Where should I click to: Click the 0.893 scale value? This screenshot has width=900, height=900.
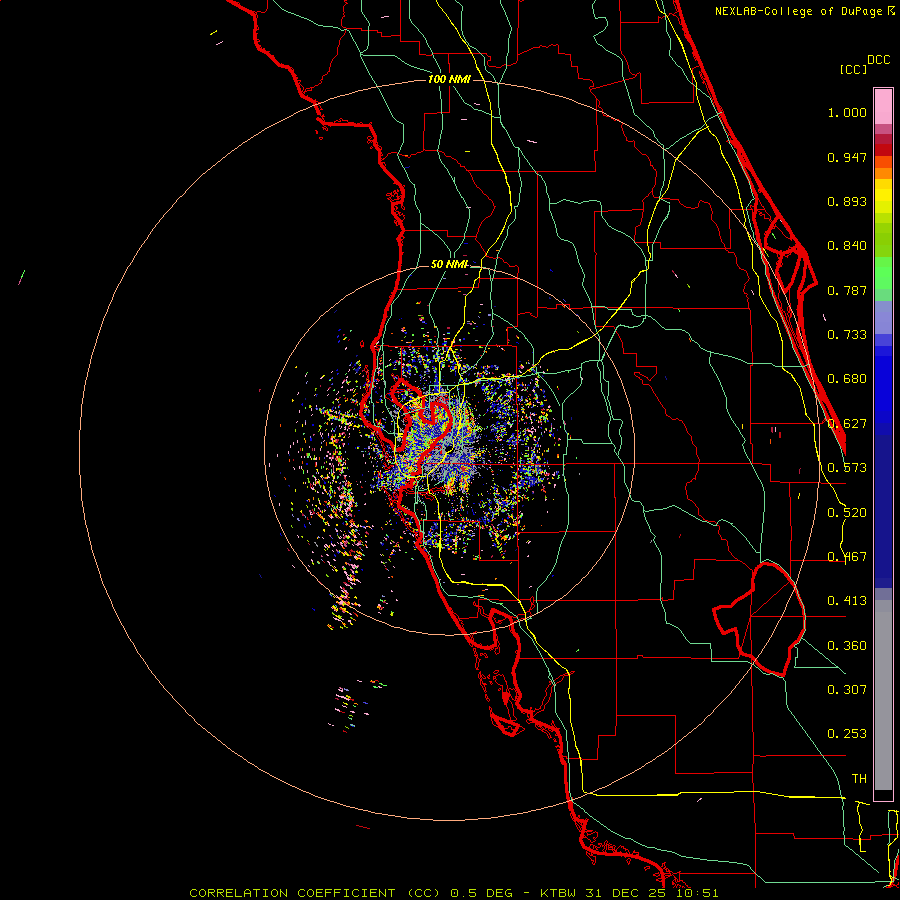pos(847,201)
